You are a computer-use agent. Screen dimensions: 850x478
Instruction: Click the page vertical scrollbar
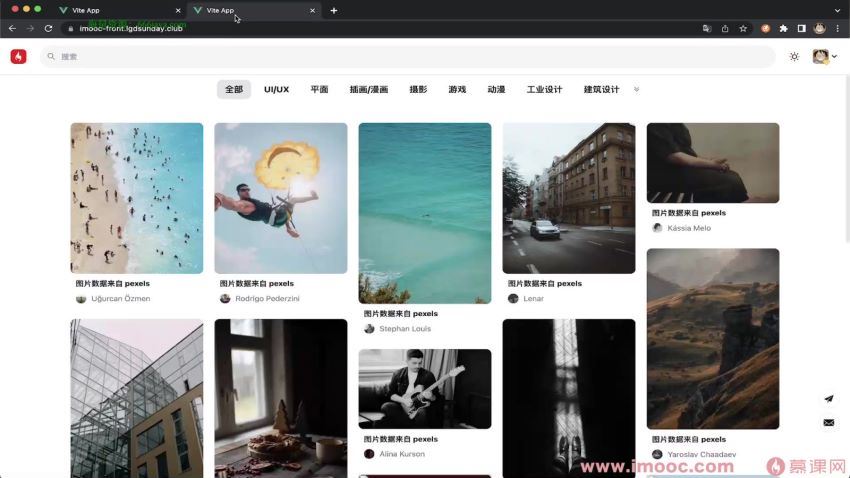847,159
